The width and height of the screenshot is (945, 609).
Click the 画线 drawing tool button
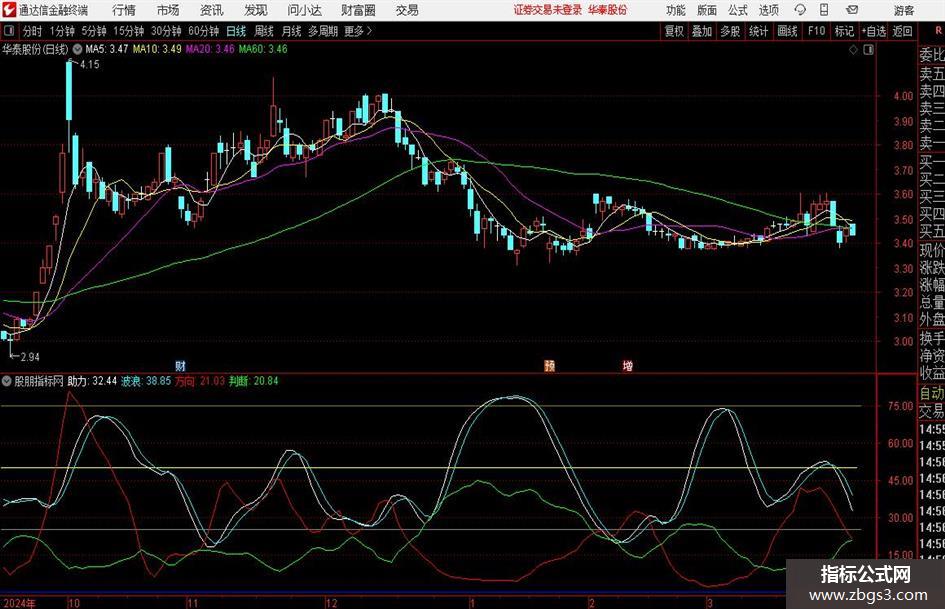click(x=787, y=31)
